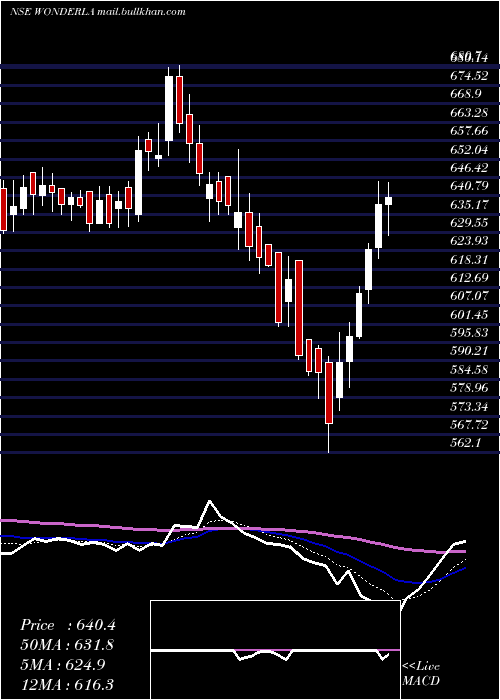500x700 pixels.
Task: Click the last white candlestick on the right
Action: (388, 201)
